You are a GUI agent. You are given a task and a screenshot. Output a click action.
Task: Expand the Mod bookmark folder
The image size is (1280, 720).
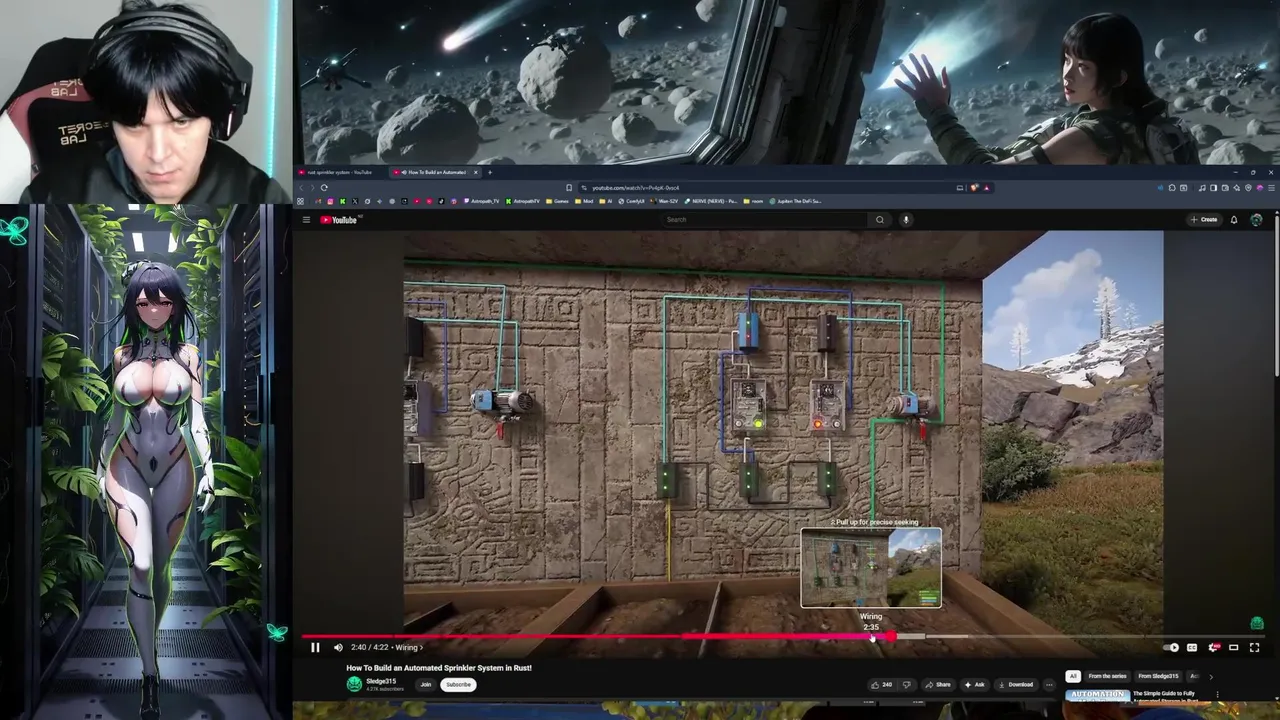pos(584,201)
